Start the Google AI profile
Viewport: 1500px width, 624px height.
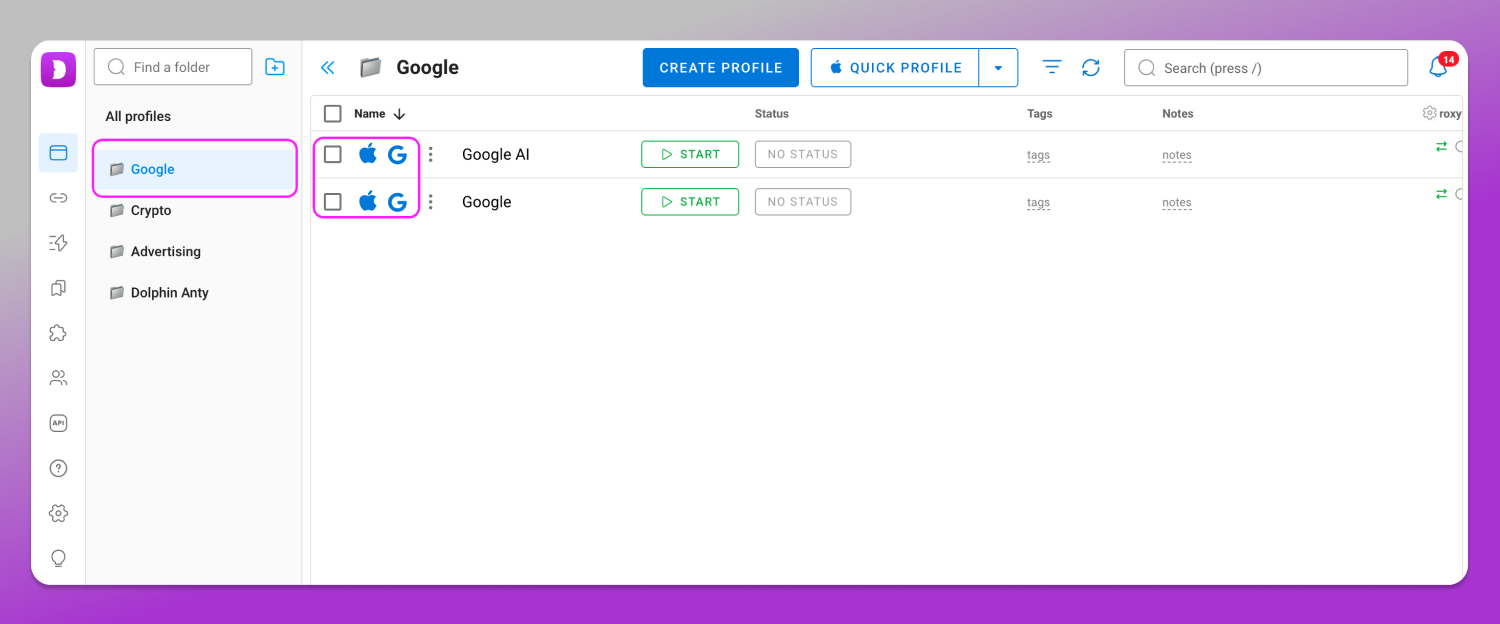pos(690,154)
